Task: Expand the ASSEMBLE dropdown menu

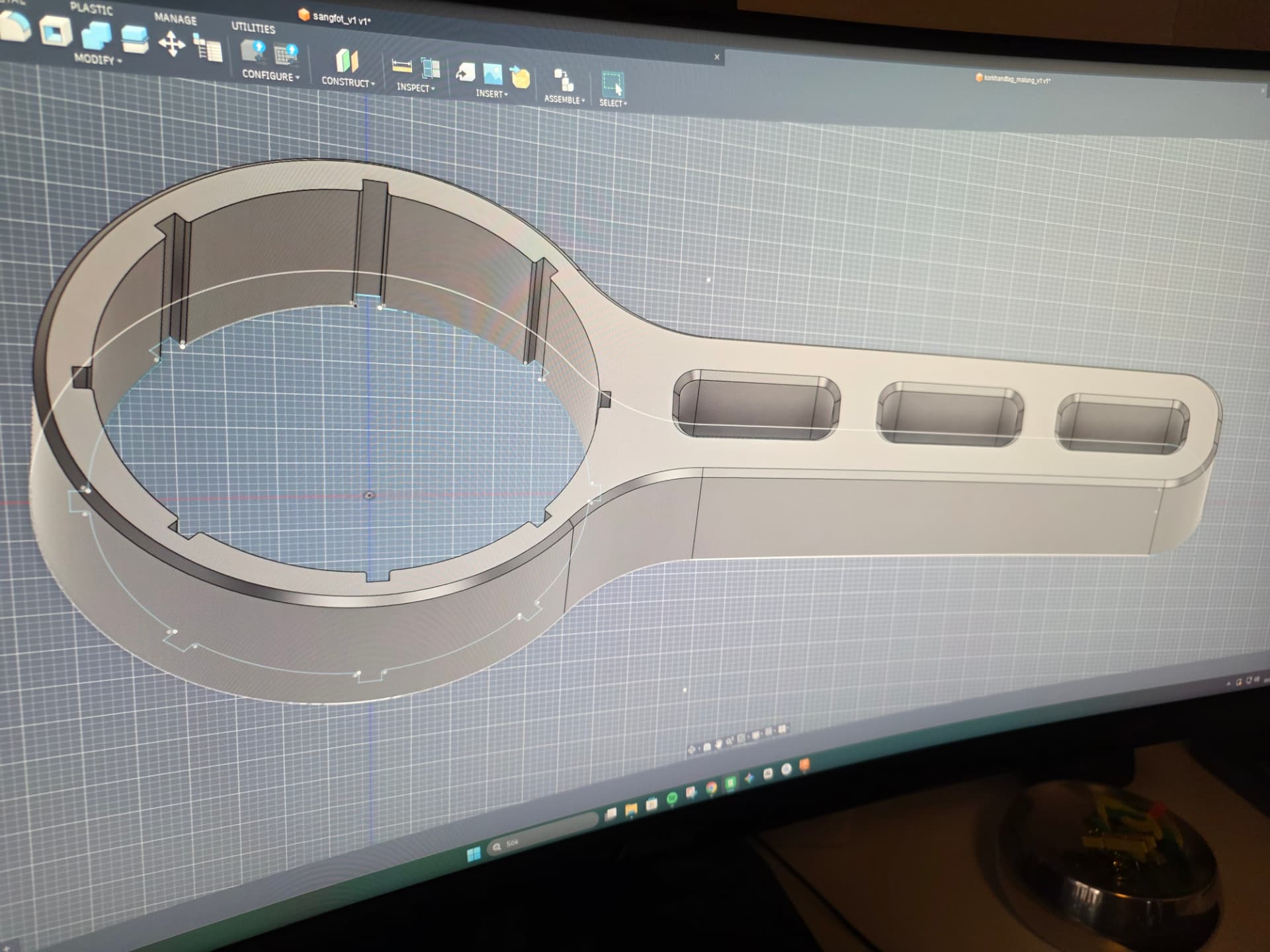Action: click(x=564, y=99)
